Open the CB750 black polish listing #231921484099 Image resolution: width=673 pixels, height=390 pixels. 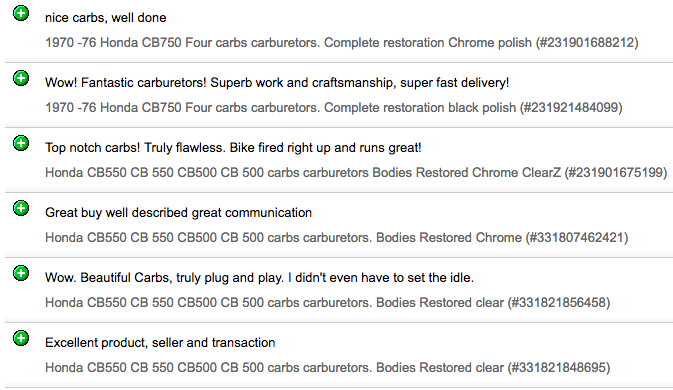333,107
